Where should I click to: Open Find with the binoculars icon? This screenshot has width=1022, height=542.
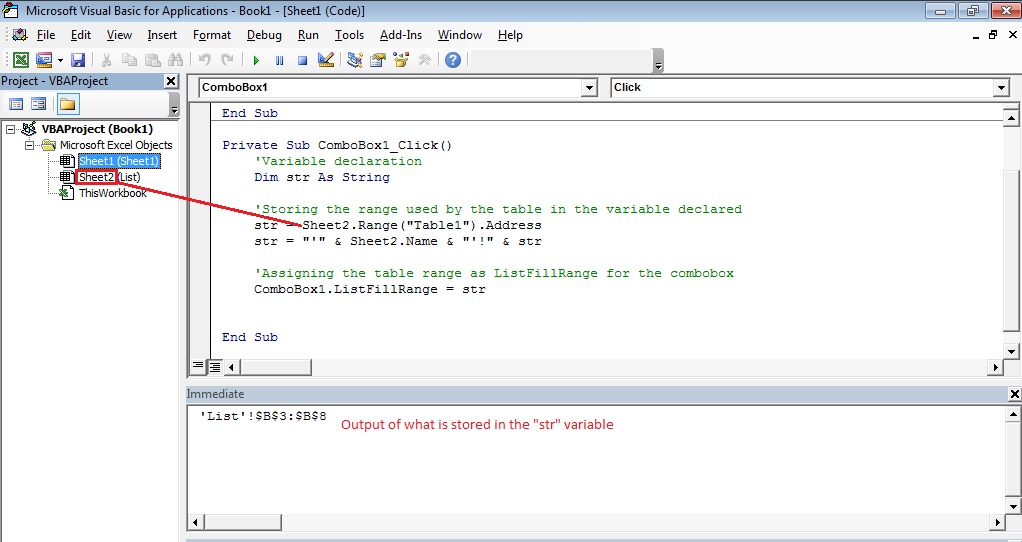coord(176,60)
